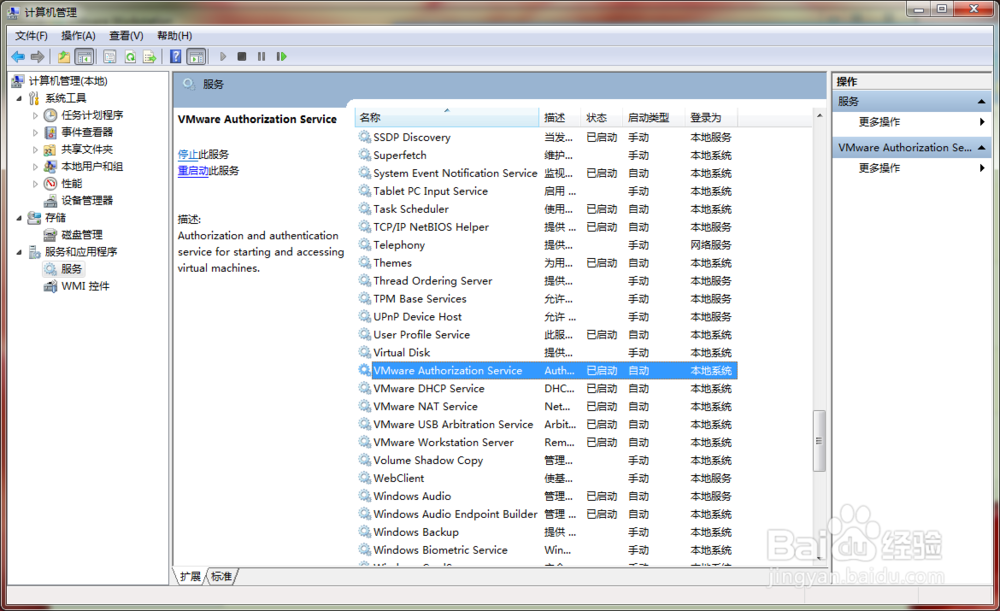
Task: Select 设备管理器 in the tree
Action: tap(87, 200)
